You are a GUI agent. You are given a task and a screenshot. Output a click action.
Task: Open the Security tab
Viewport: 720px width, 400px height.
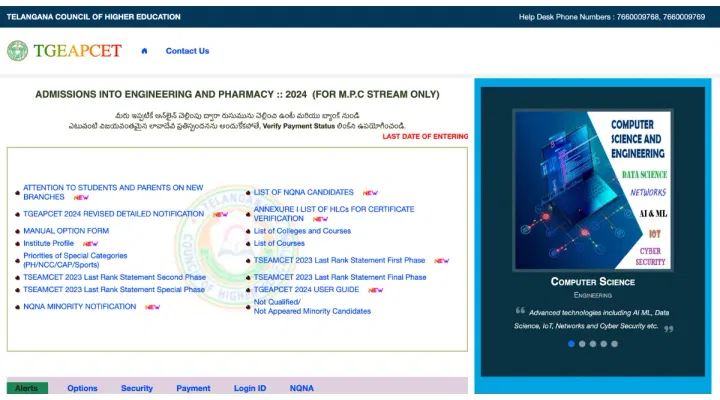137,388
